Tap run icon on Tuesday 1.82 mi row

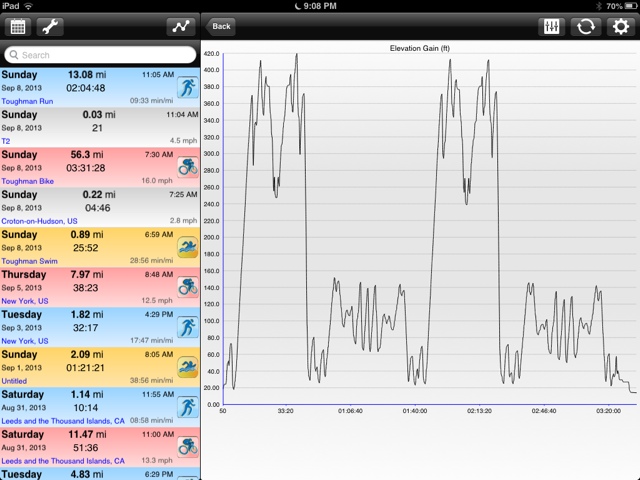pyautogui.click(x=188, y=327)
